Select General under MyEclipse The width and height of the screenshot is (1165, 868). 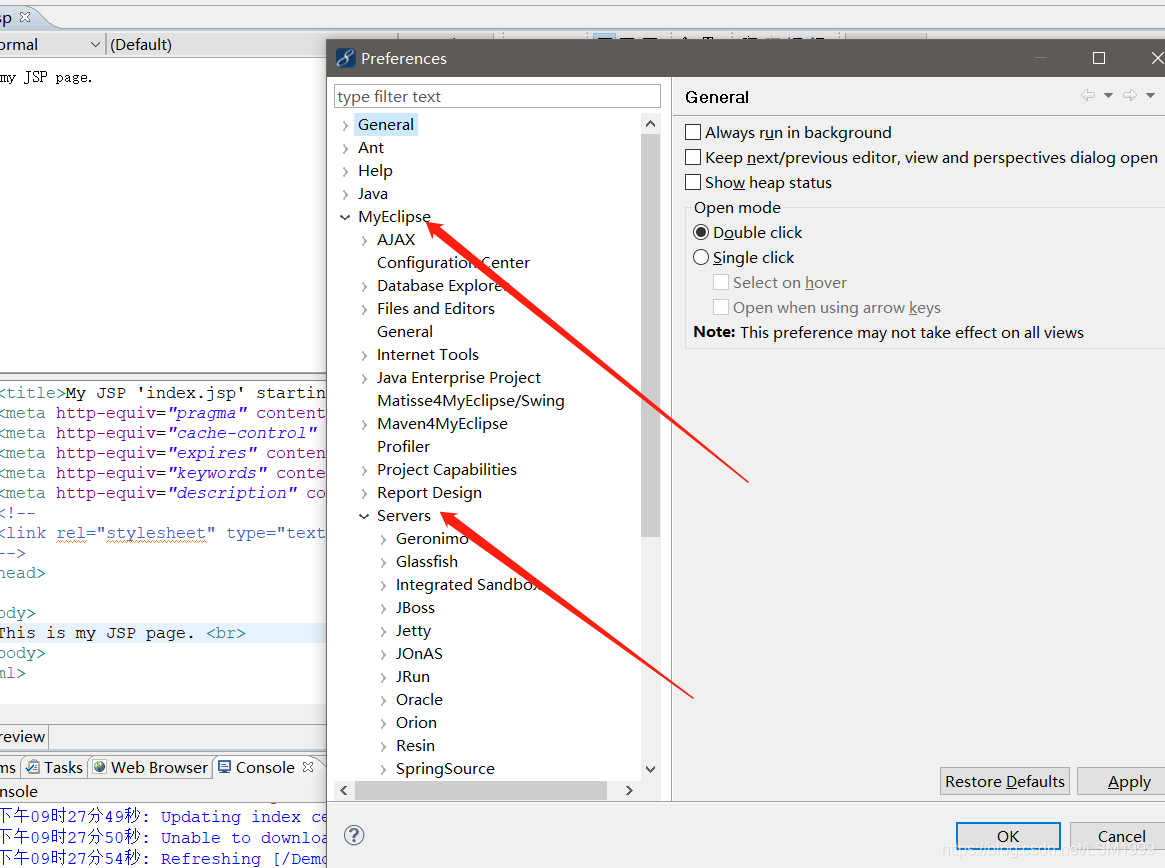click(x=405, y=331)
